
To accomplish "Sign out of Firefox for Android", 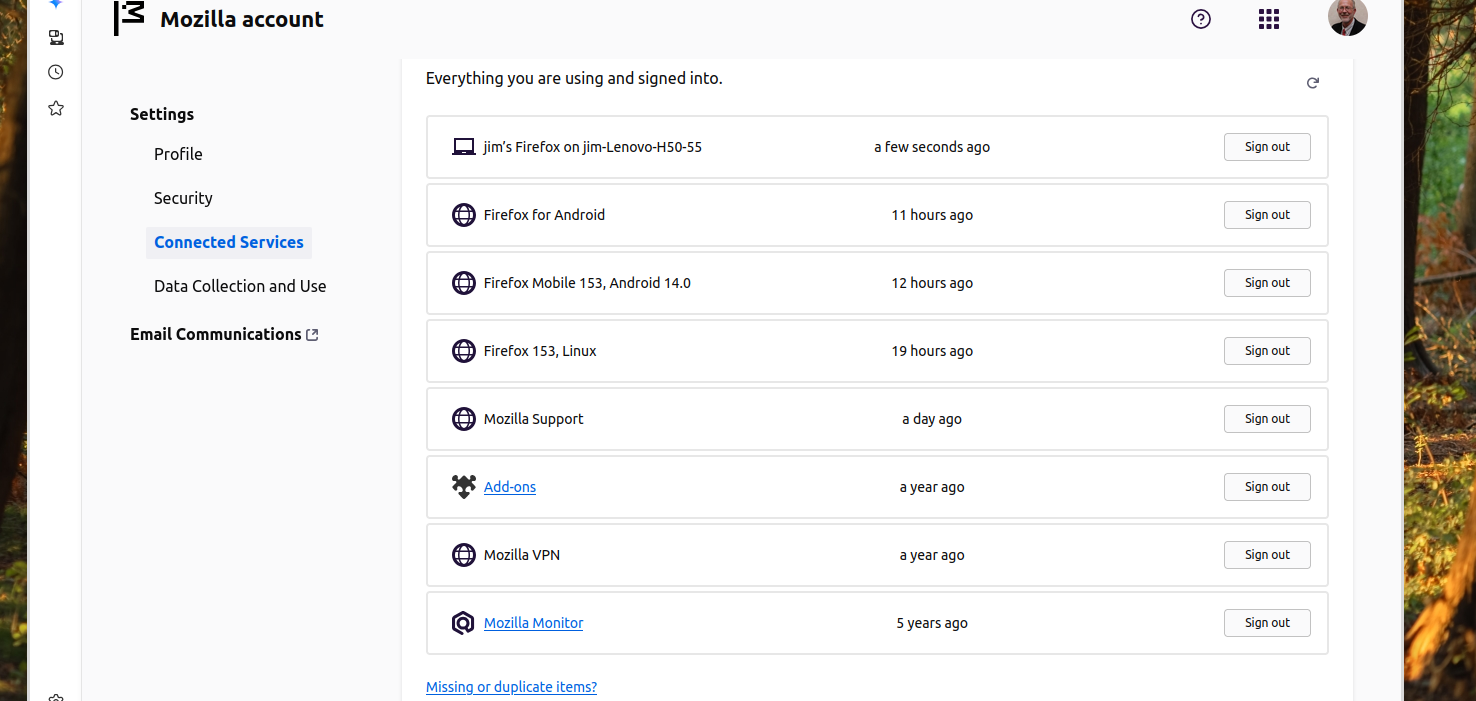I will pos(1267,215).
